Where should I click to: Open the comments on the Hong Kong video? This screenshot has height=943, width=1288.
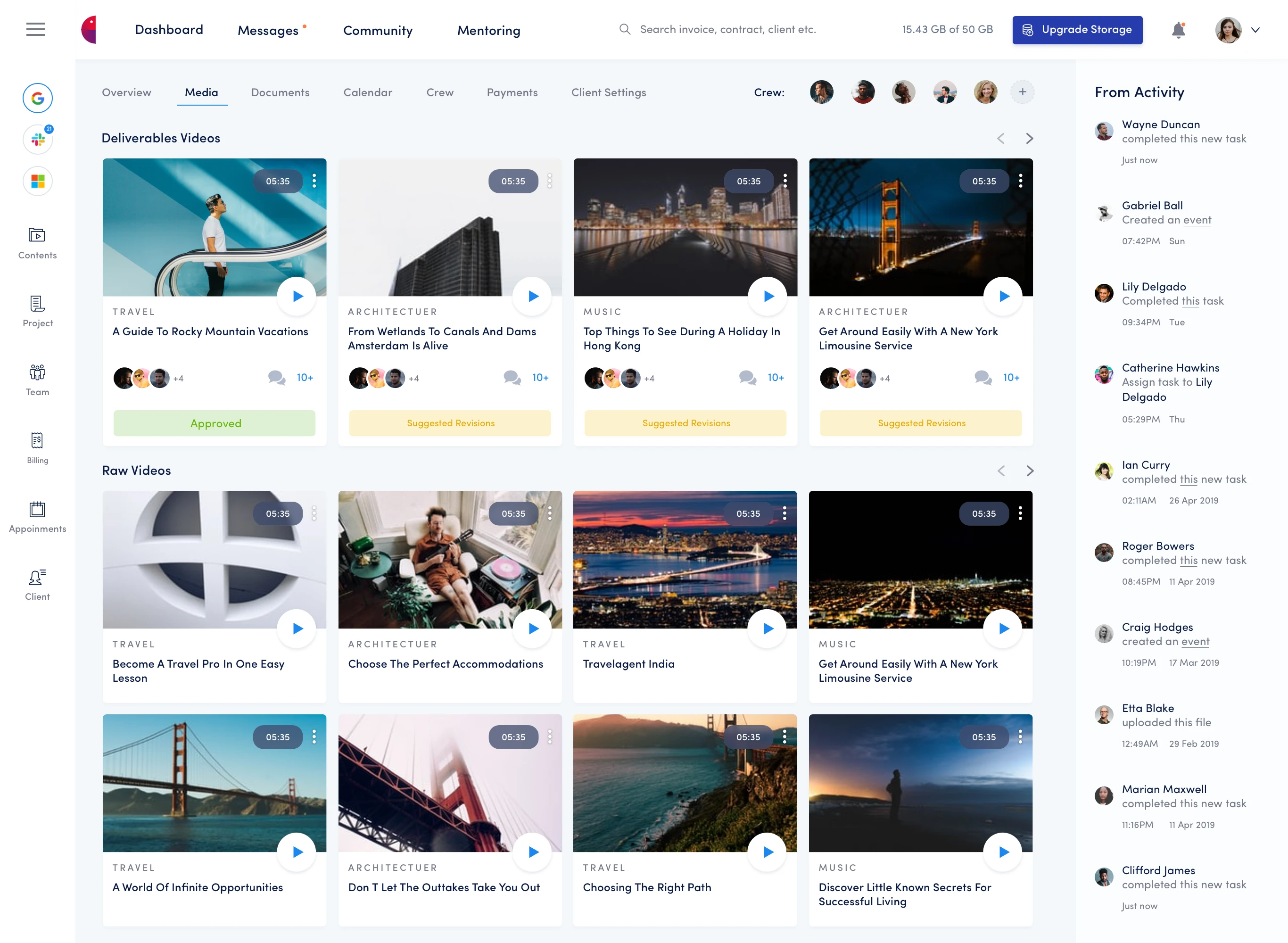click(748, 377)
